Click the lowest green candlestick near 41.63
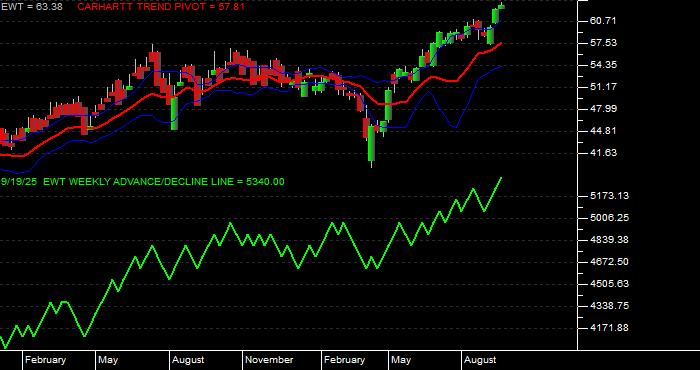This screenshot has height=370, width=700. coord(371,144)
